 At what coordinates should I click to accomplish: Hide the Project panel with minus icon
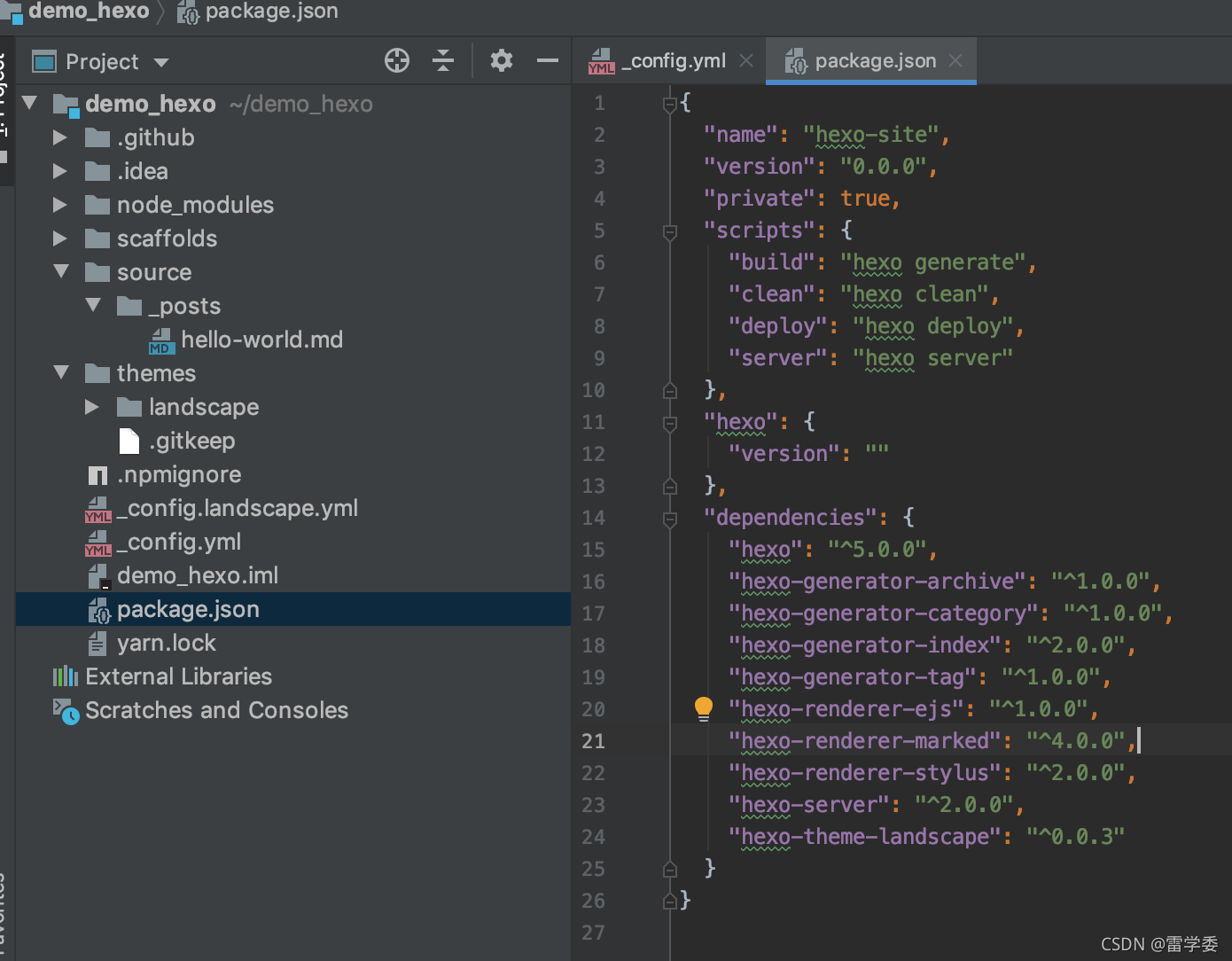pos(548,60)
